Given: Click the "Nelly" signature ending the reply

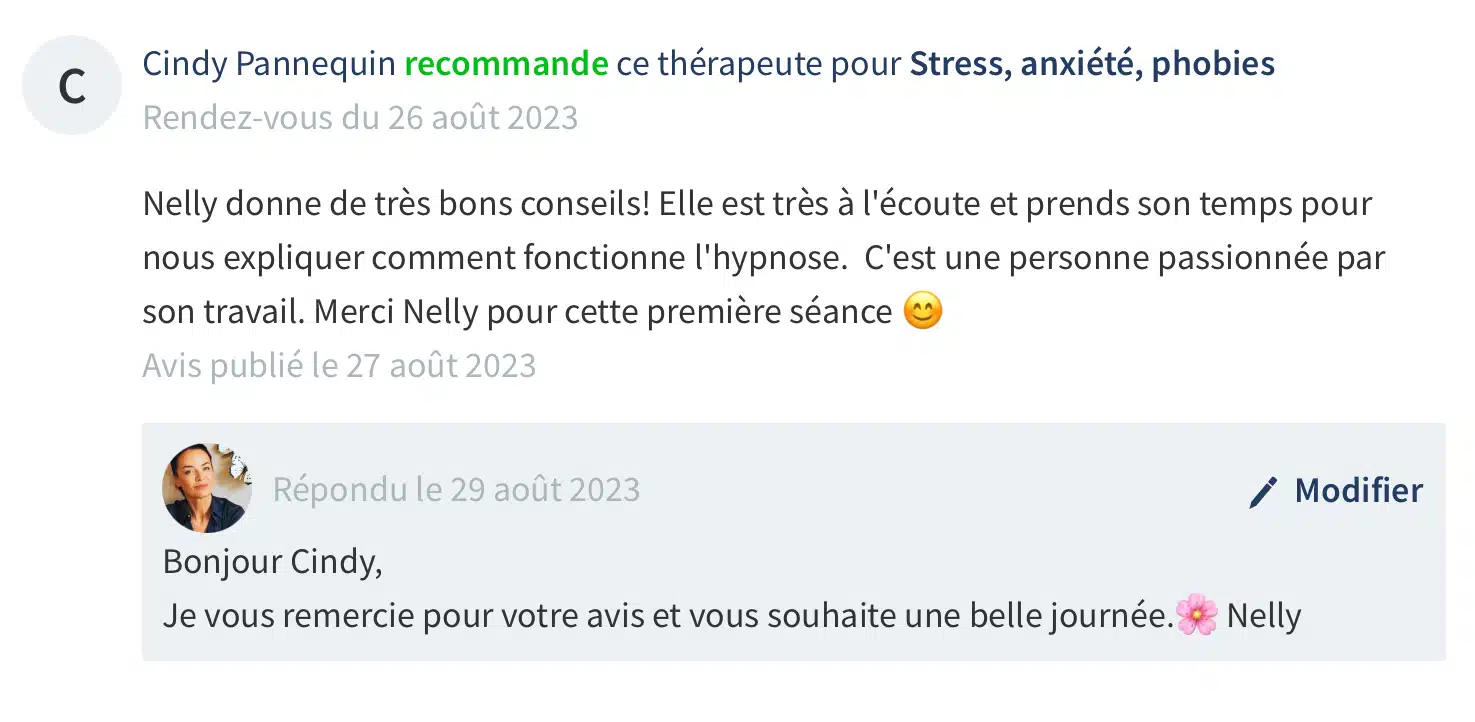Looking at the screenshot, I should coord(1263,616).
